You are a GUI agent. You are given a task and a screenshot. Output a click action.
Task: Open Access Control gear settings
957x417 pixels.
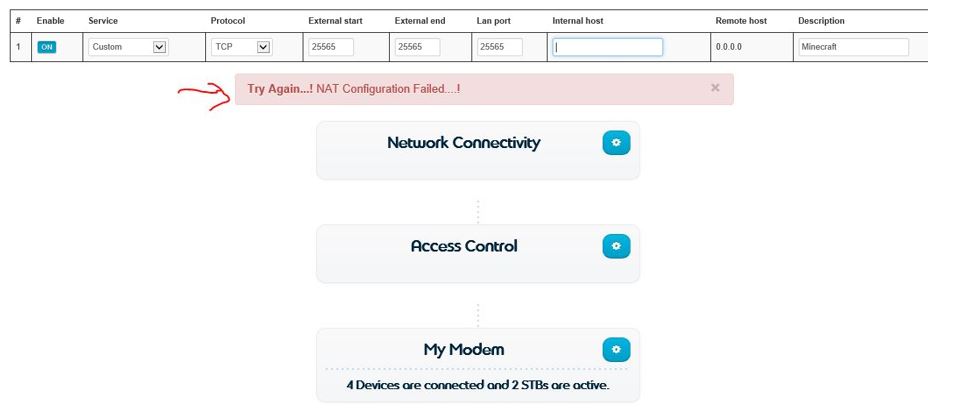coord(616,246)
